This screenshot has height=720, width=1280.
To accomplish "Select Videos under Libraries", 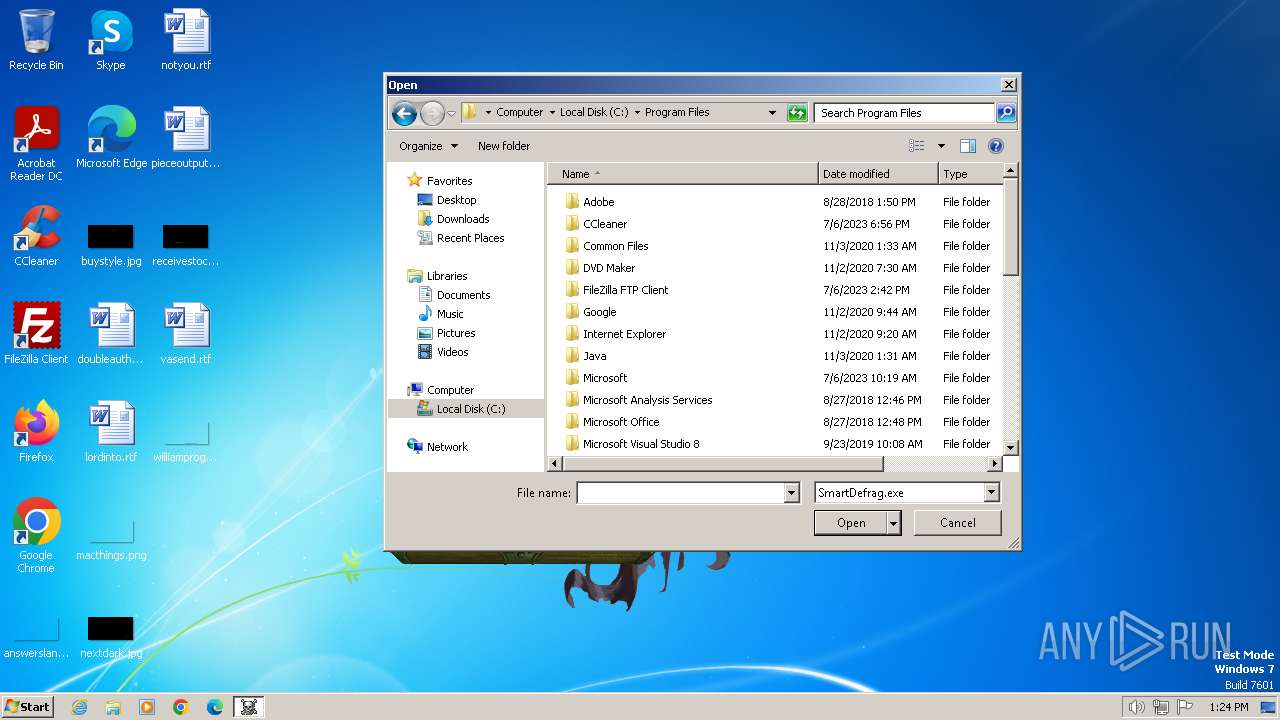I will coord(452,352).
